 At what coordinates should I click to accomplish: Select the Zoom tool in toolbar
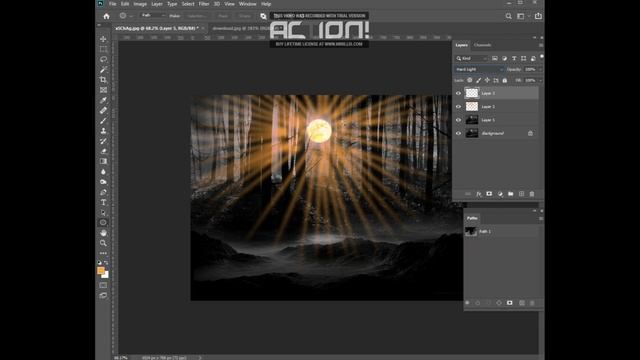pyautogui.click(x=103, y=243)
